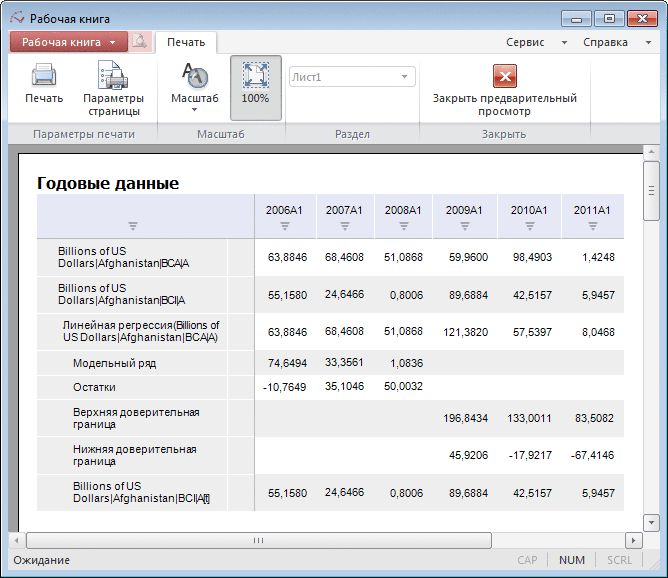Close preview with red X icon
The width and height of the screenshot is (668, 578).
pyautogui.click(x=504, y=76)
